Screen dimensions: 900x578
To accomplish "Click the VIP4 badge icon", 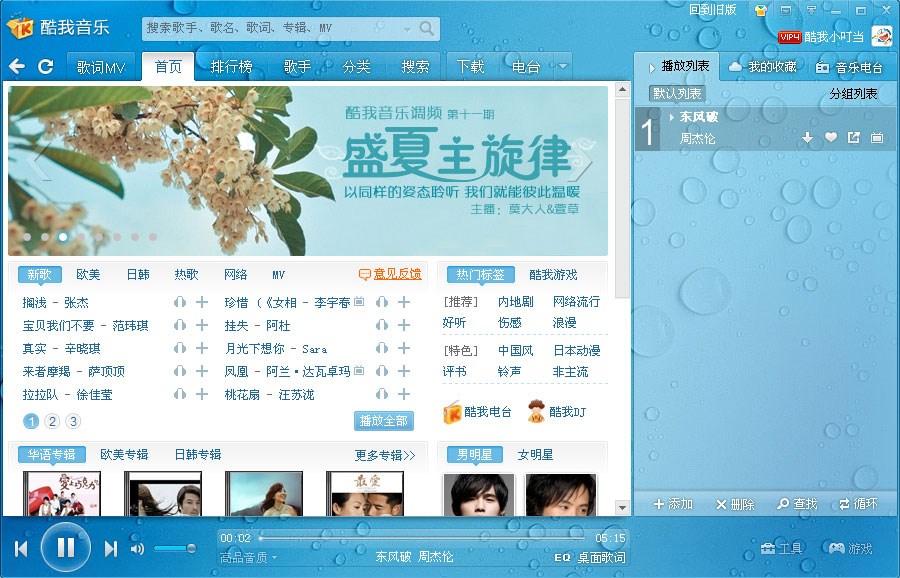I will [x=789, y=37].
